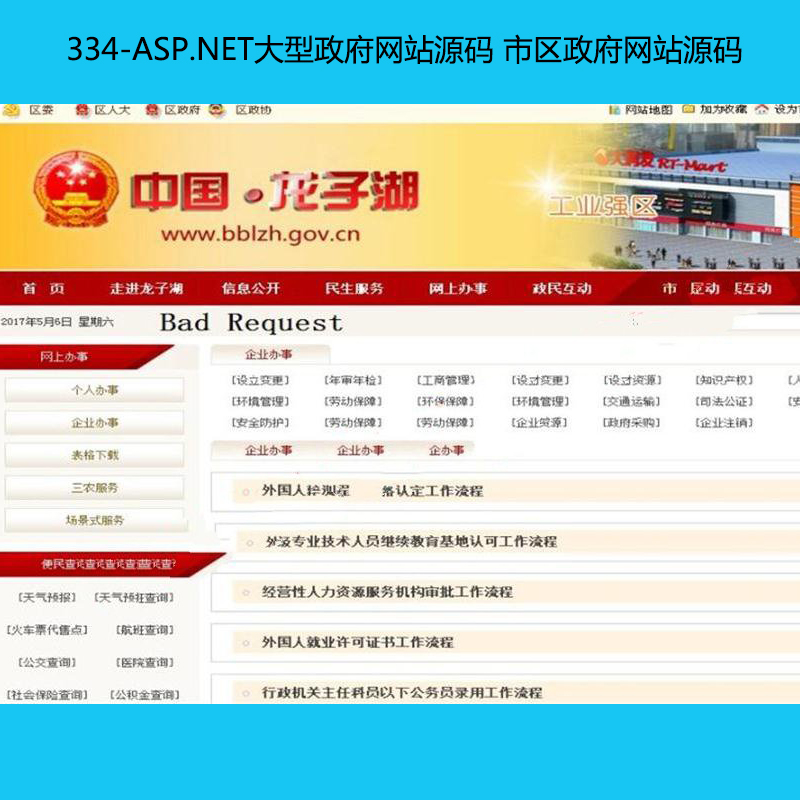
Task: Select 信息公开 in the navigation bar
Action: (x=251, y=289)
